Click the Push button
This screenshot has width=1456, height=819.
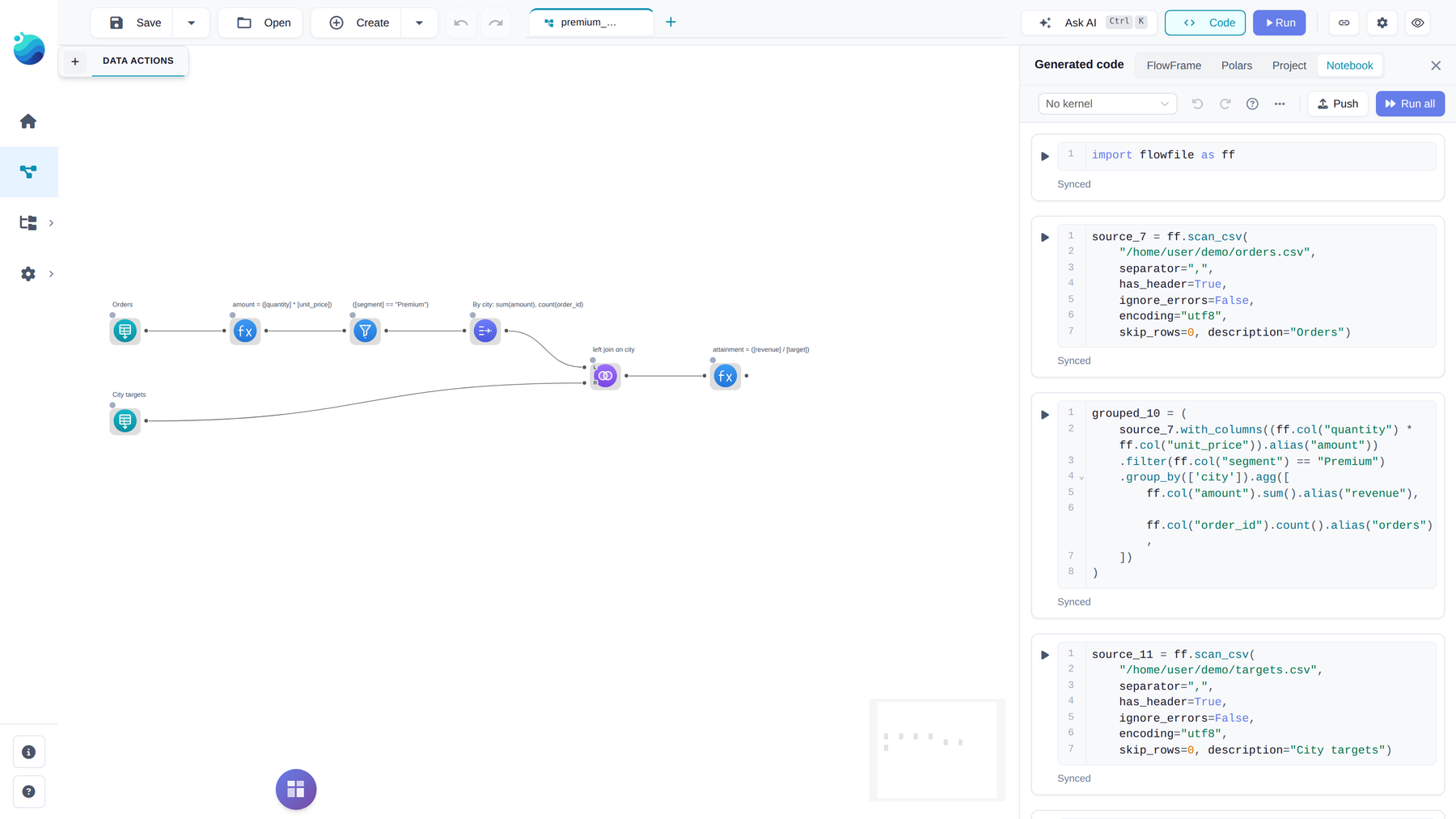click(1338, 103)
